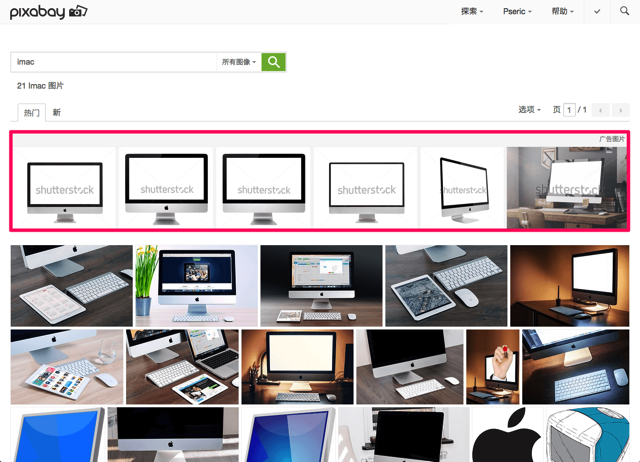Open first blue monitor illustration

(x=58, y=435)
